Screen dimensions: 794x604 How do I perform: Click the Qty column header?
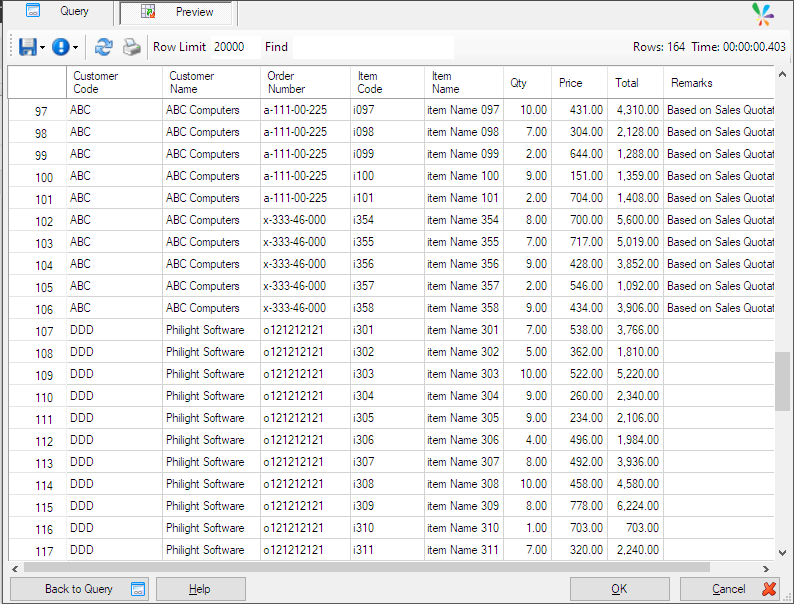point(527,82)
